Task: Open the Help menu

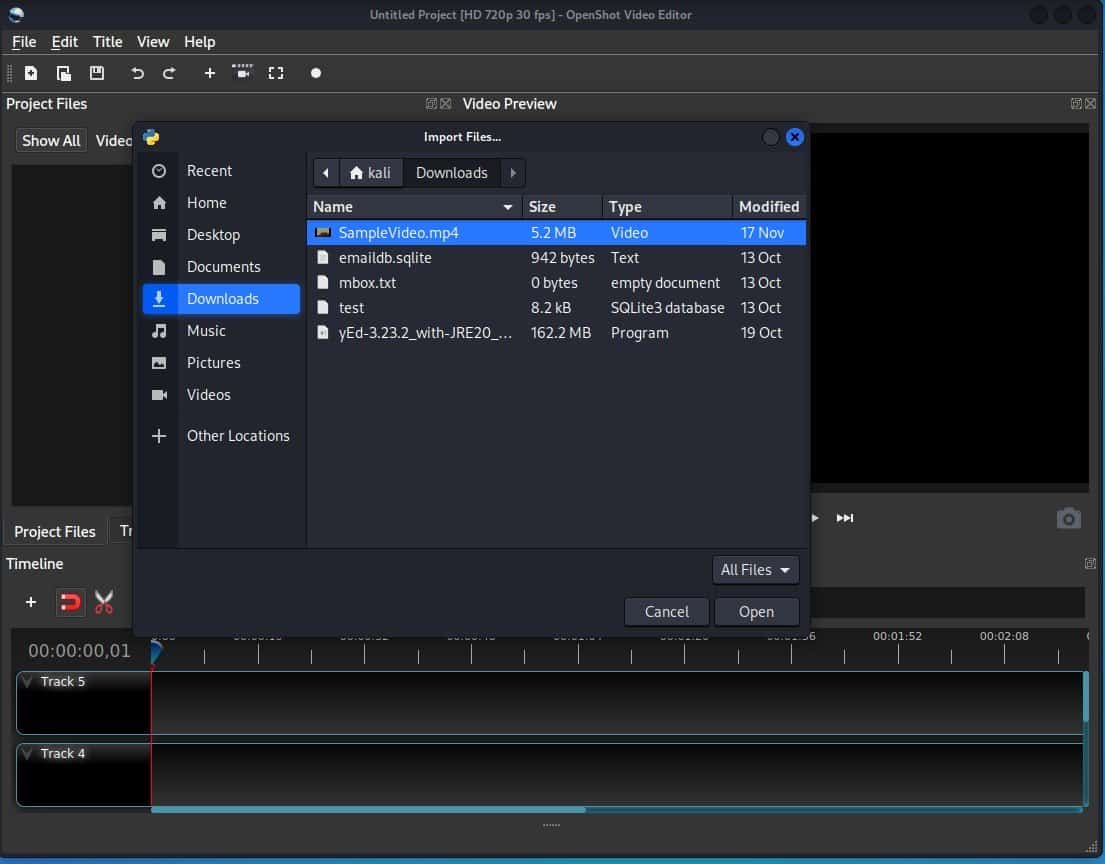Action: click(199, 42)
